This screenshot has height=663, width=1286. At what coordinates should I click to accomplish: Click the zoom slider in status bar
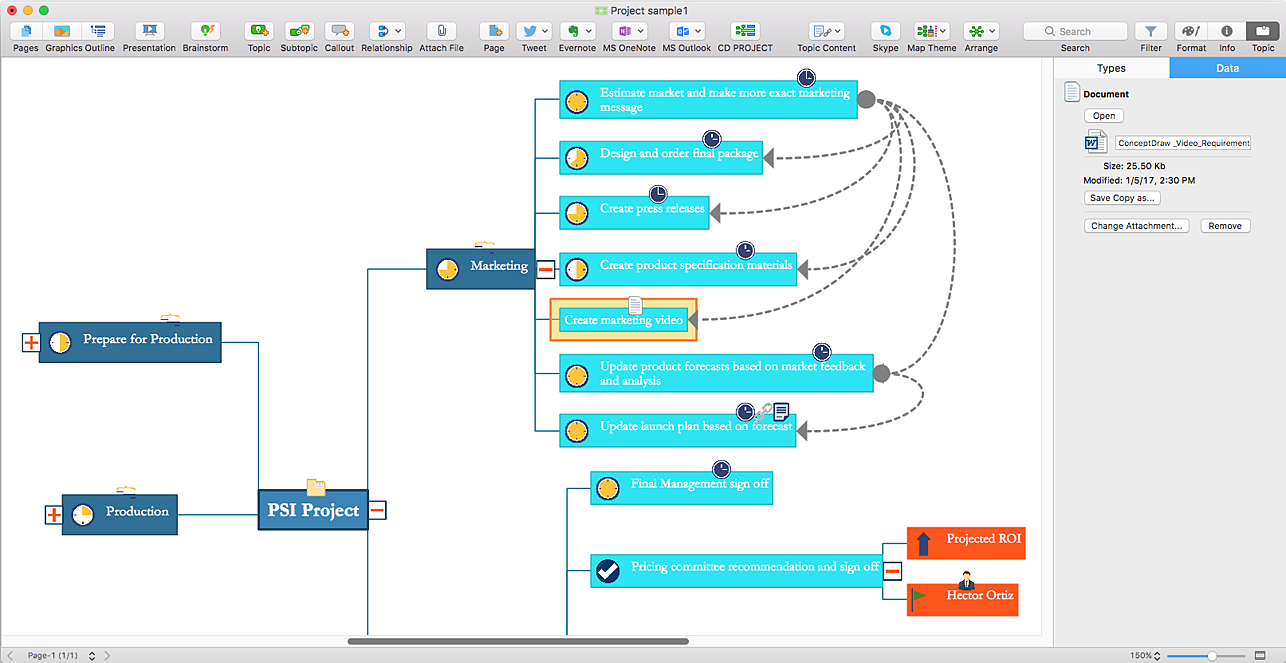[1212, 656]
